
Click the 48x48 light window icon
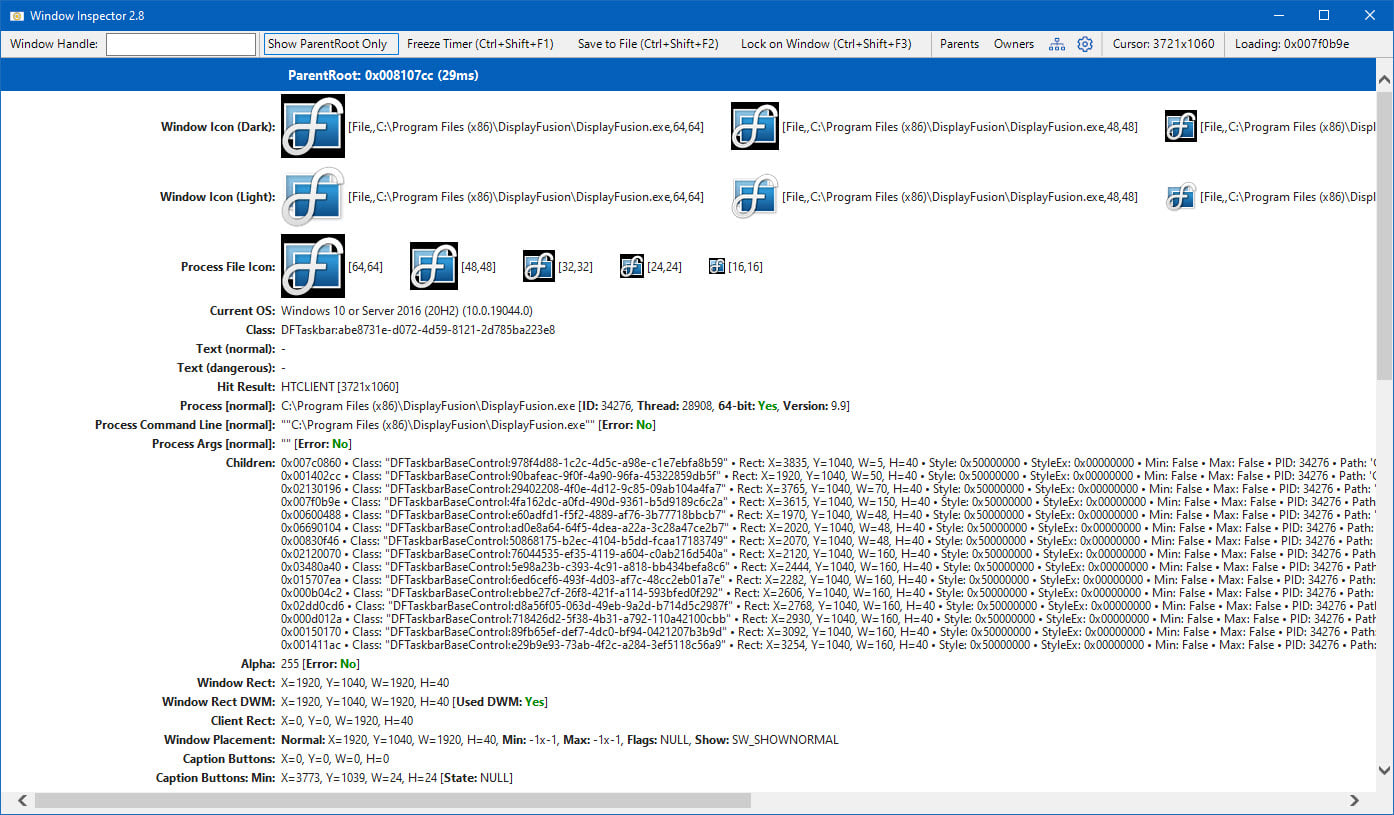(755, 197)
